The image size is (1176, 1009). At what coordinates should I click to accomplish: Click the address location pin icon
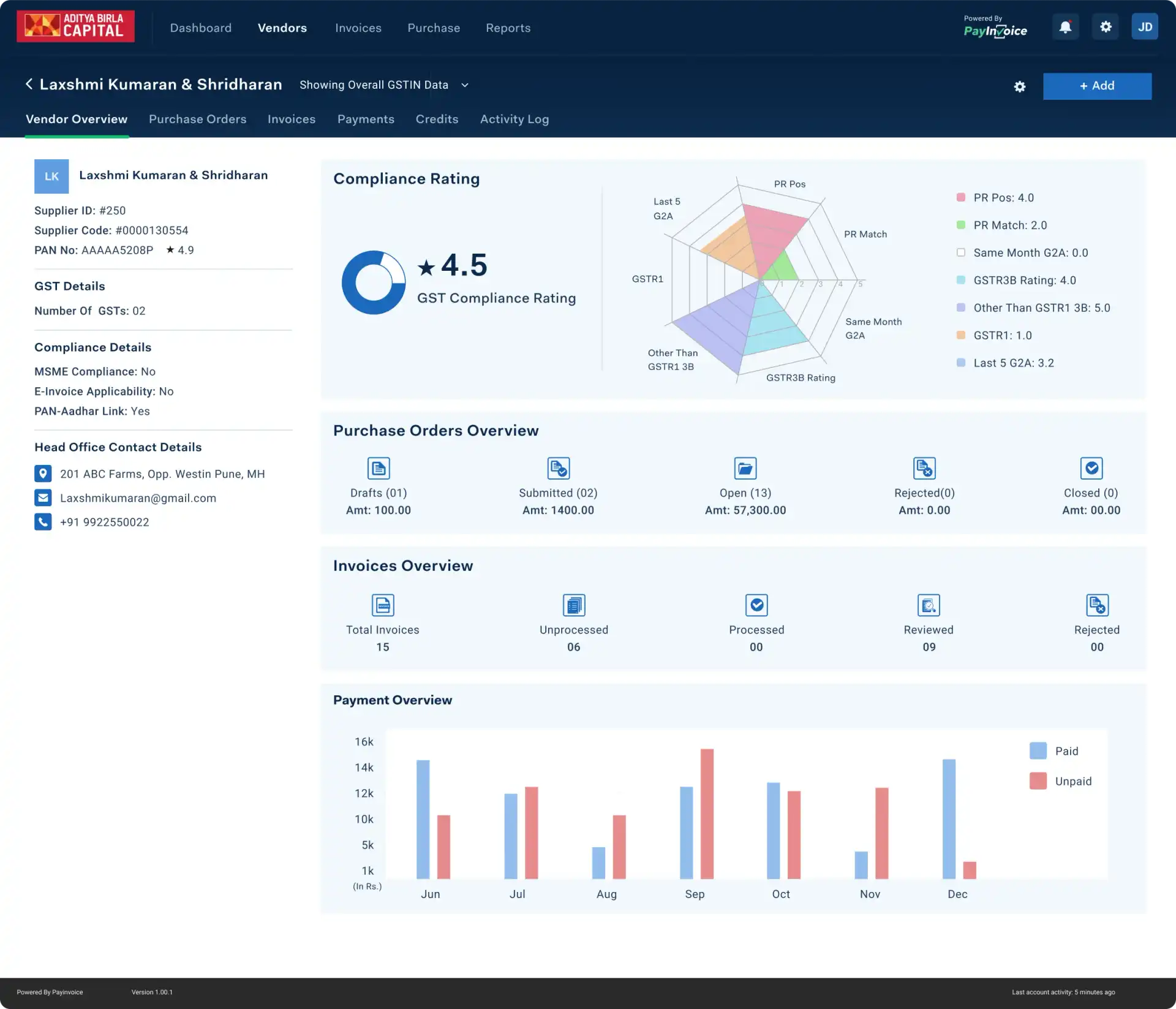43,474
